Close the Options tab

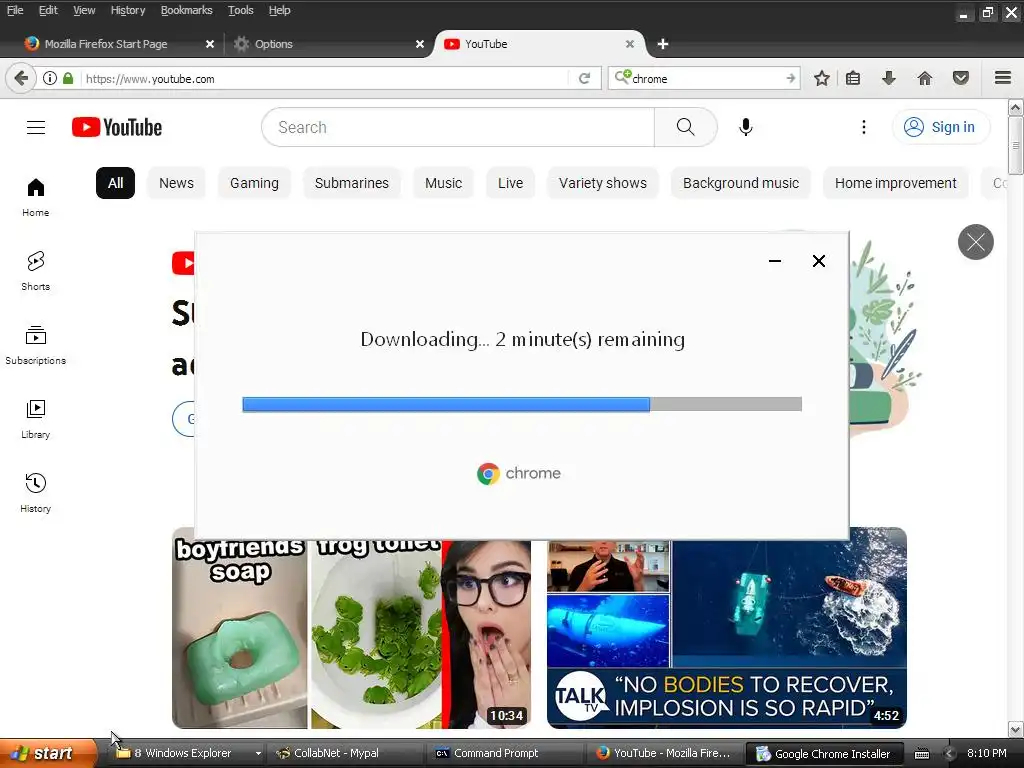coord(420,44)
